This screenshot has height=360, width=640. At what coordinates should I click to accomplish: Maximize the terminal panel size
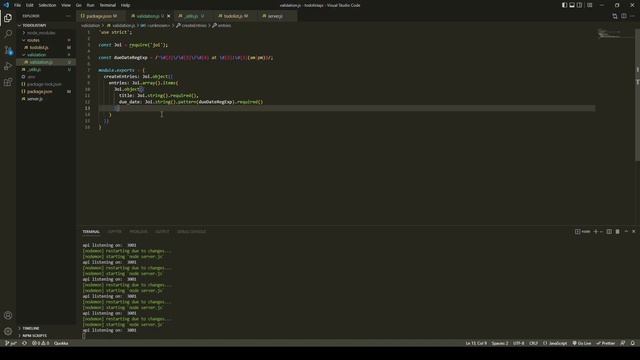(x=626, y=231)
